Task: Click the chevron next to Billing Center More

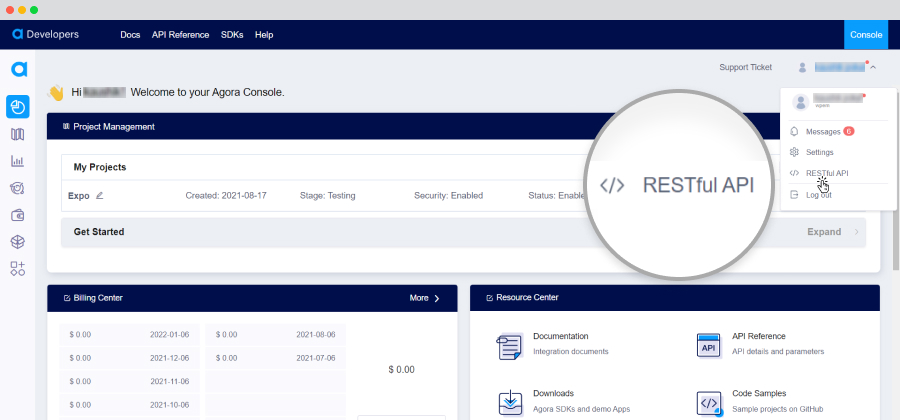Action: coord(437,298)
